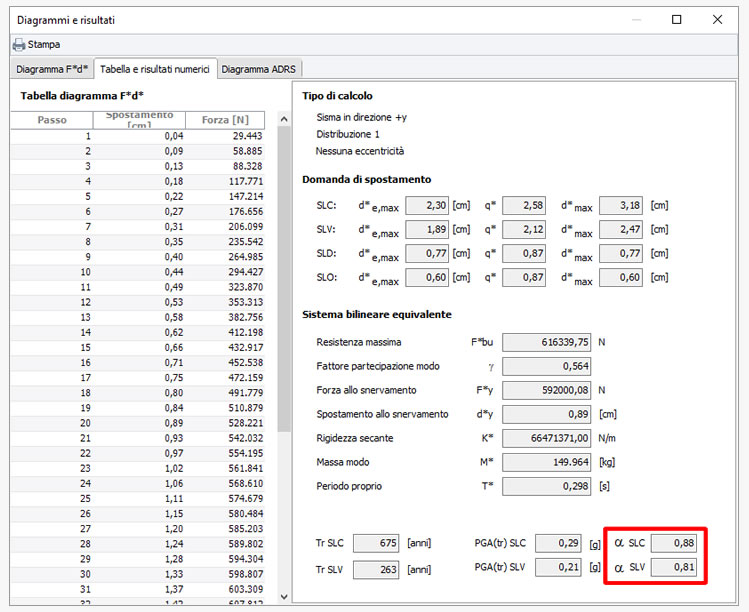
Task: Click the Spostamento [cm] column header
Action: pyautogui.click(x=139, y=120)
